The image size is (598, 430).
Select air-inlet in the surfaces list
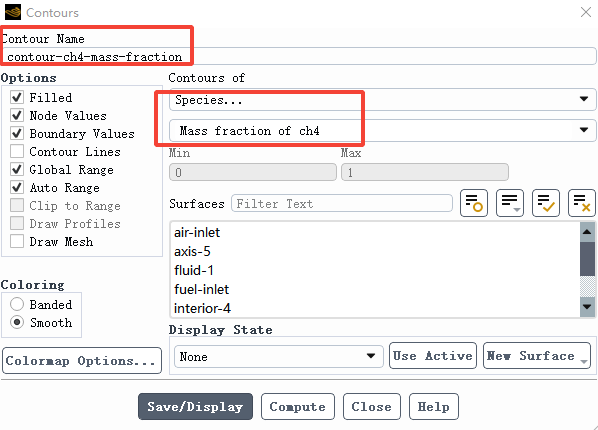197,232
